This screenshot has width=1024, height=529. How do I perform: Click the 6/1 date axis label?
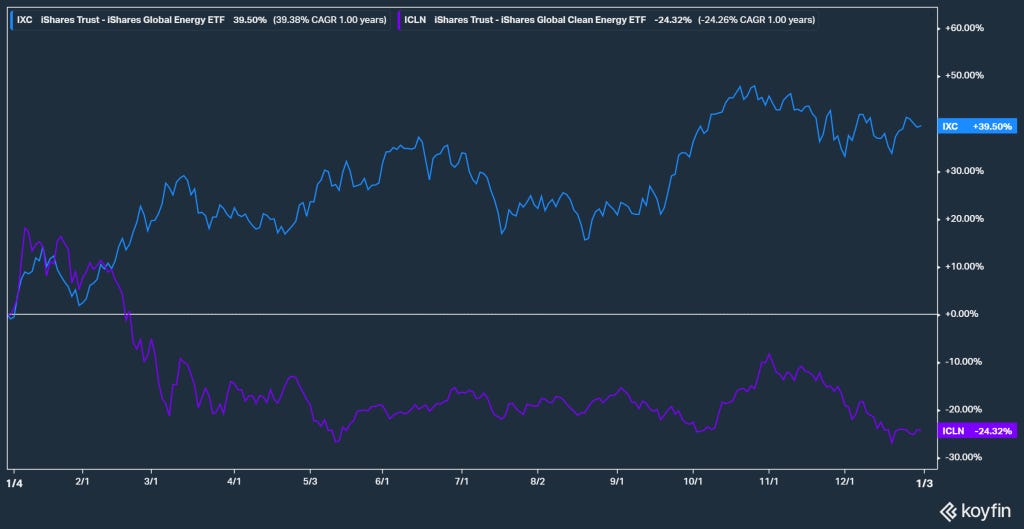[x=383, y=482]
